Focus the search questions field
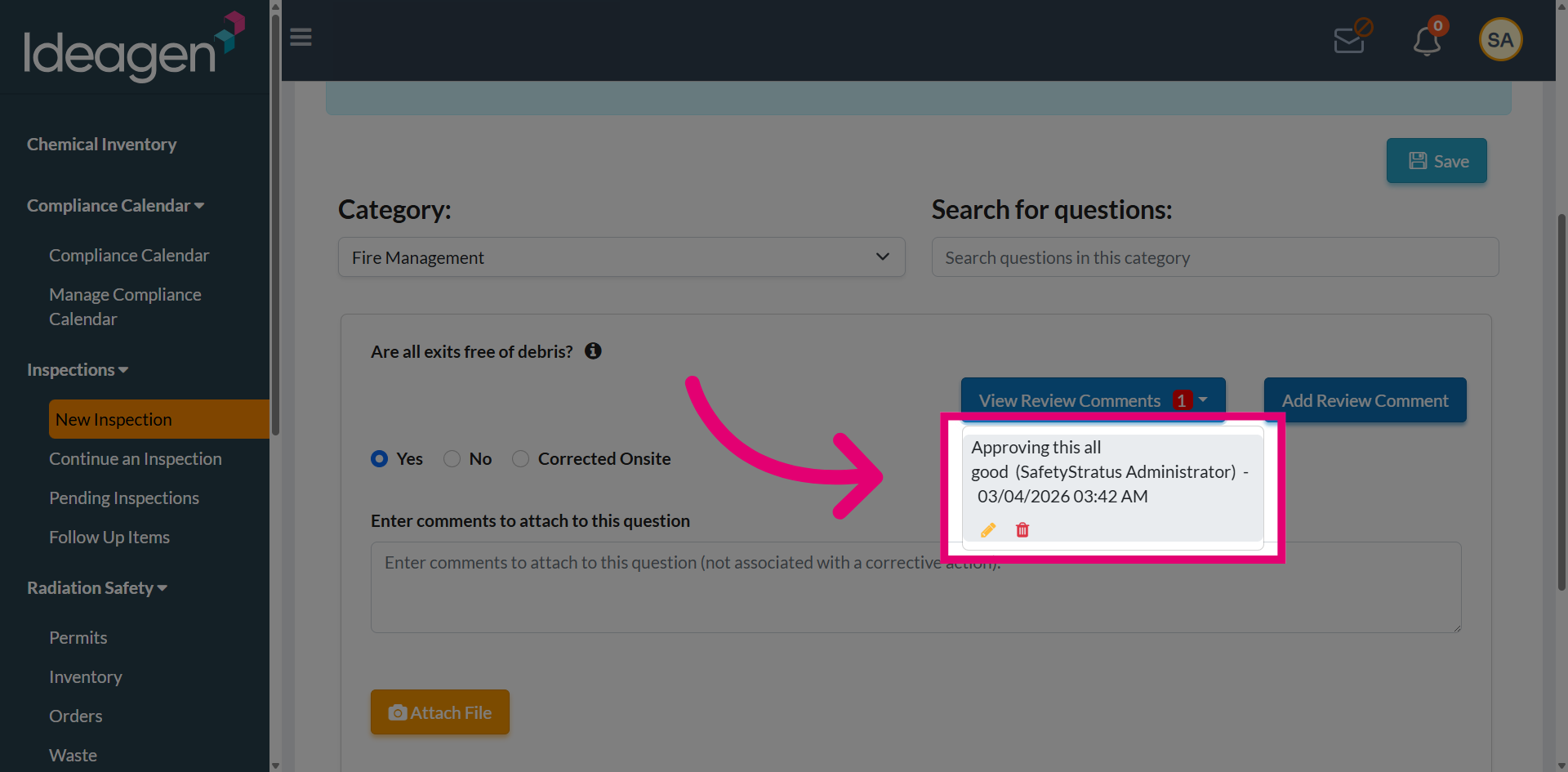The width and height of the screenshot is (1568, 772). point(1215,257)
